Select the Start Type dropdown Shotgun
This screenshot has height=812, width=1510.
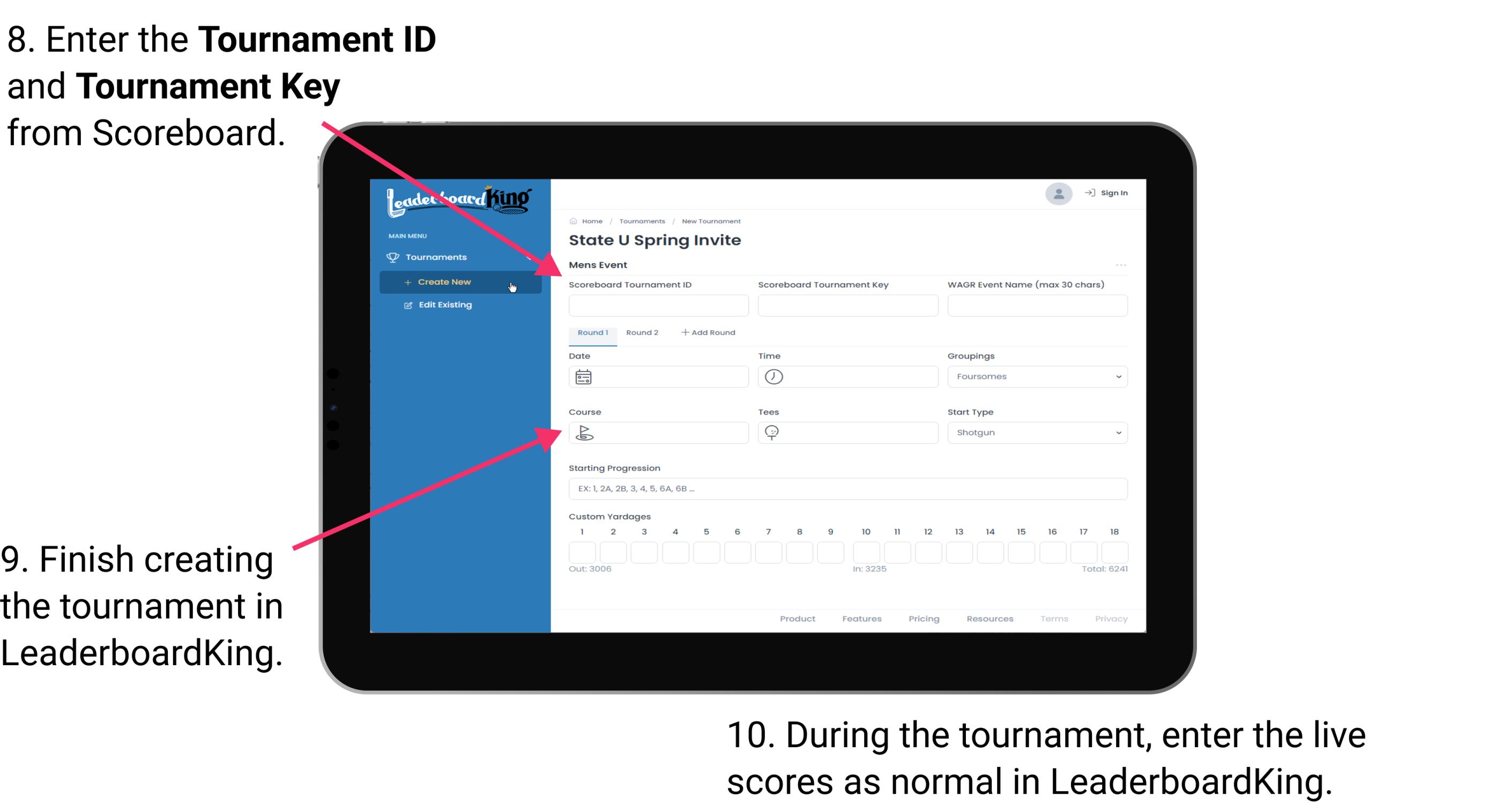[1036, 432]
